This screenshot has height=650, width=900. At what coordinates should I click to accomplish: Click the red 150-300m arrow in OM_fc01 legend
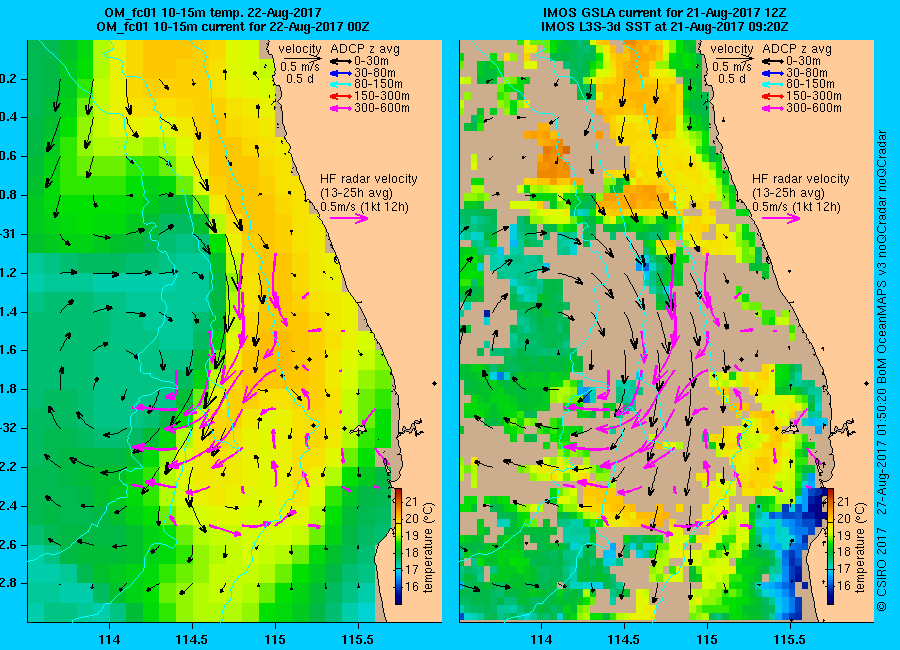click(340, 96)
